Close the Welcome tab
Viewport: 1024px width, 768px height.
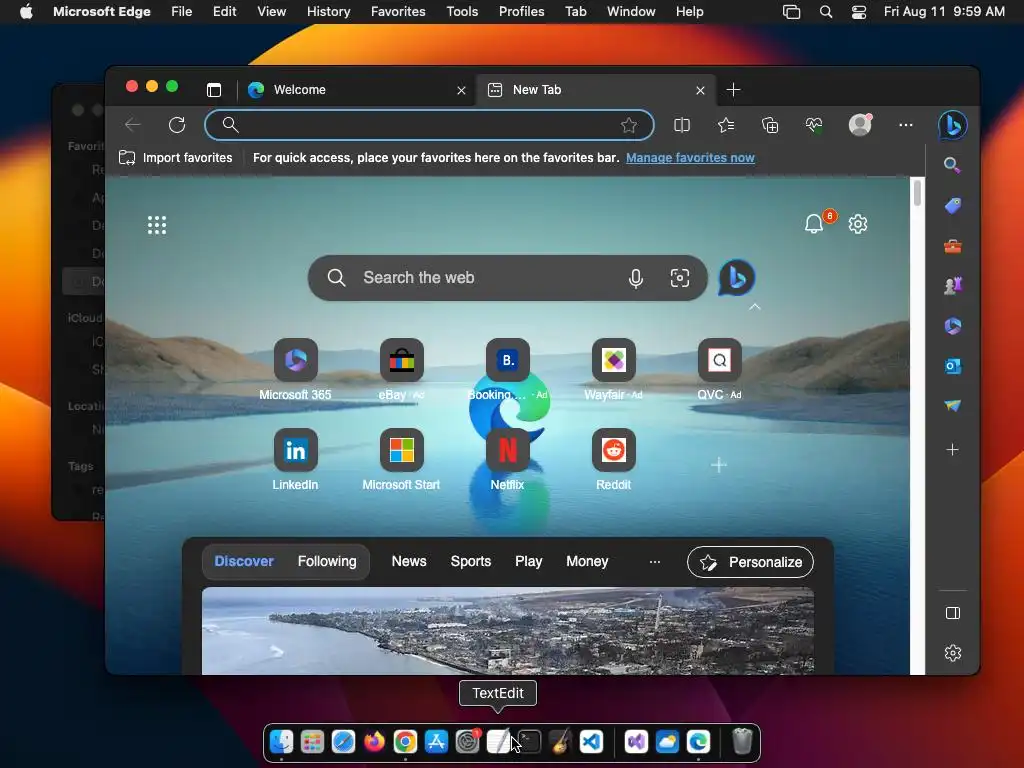pos(461,91)
